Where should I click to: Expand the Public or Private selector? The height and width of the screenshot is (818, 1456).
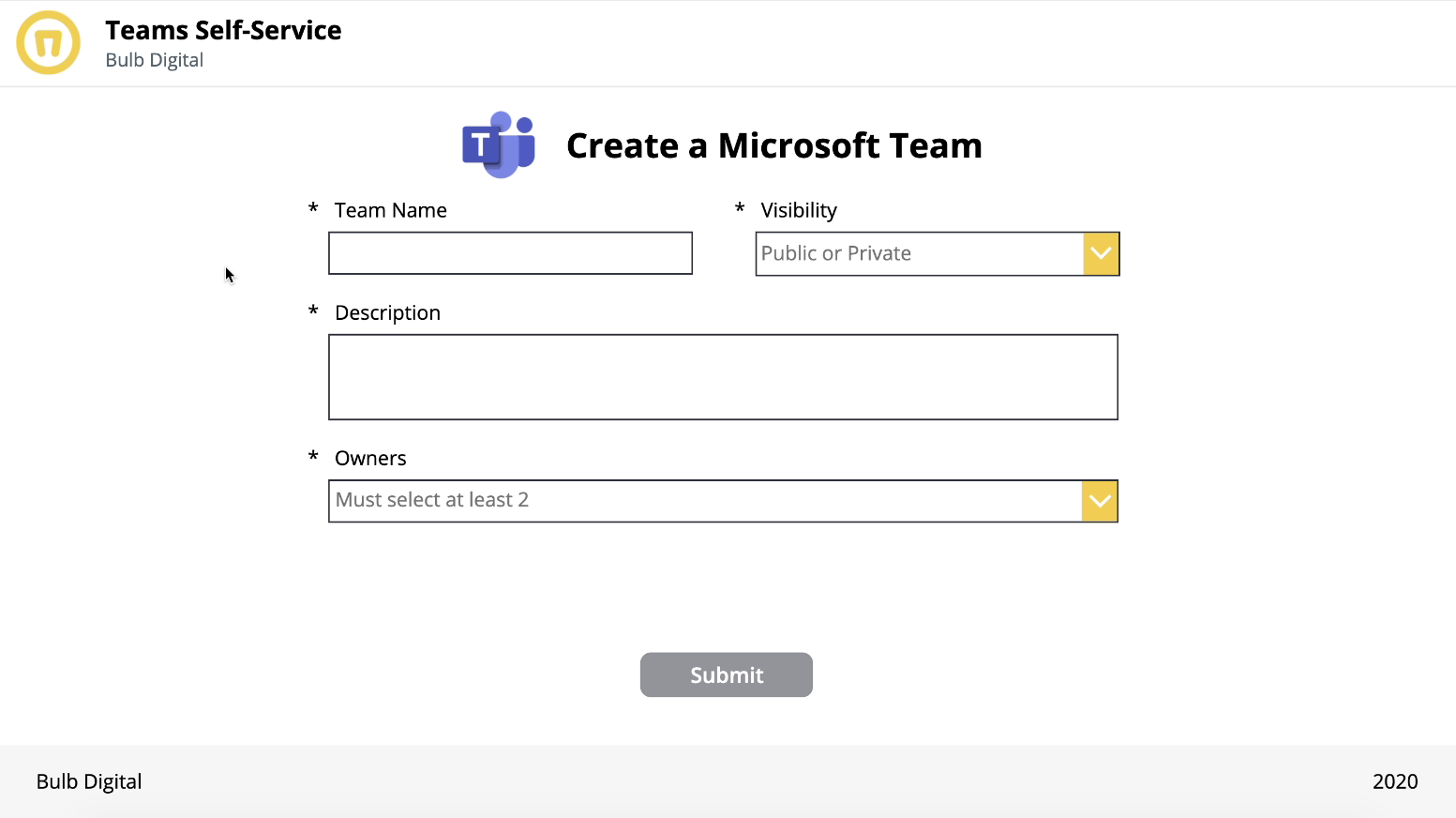click(x=919, y=253)
